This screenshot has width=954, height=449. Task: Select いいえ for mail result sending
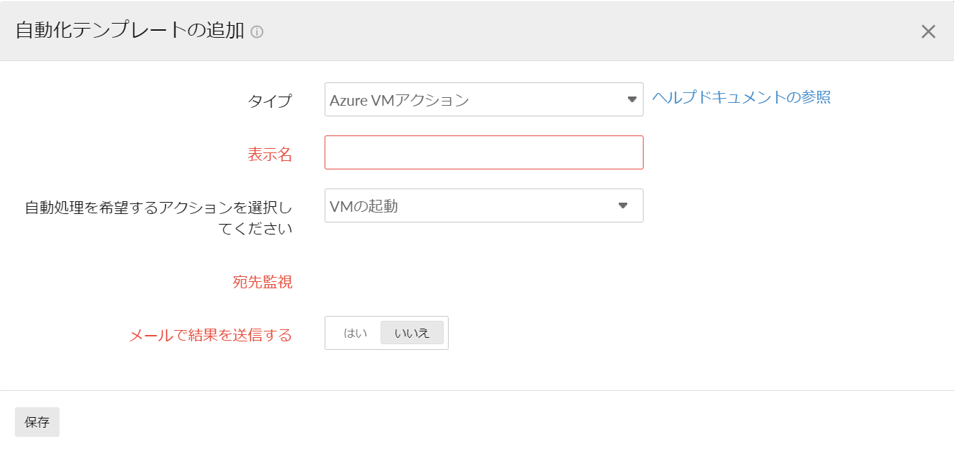point(412,333)
